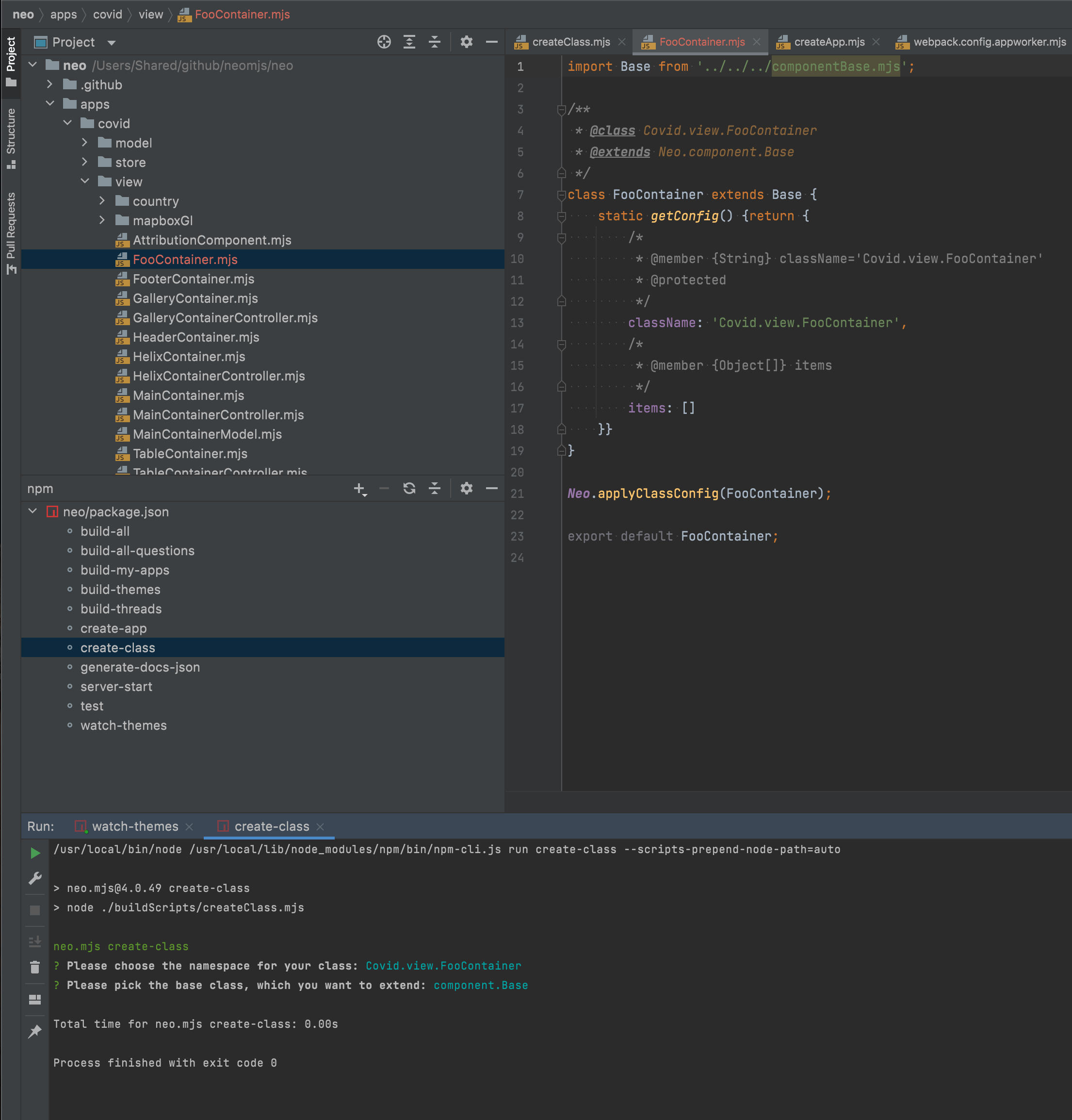Pin the create-class run tab
Viewport: 1072px width, 1120px height.
coord(35,1030)
